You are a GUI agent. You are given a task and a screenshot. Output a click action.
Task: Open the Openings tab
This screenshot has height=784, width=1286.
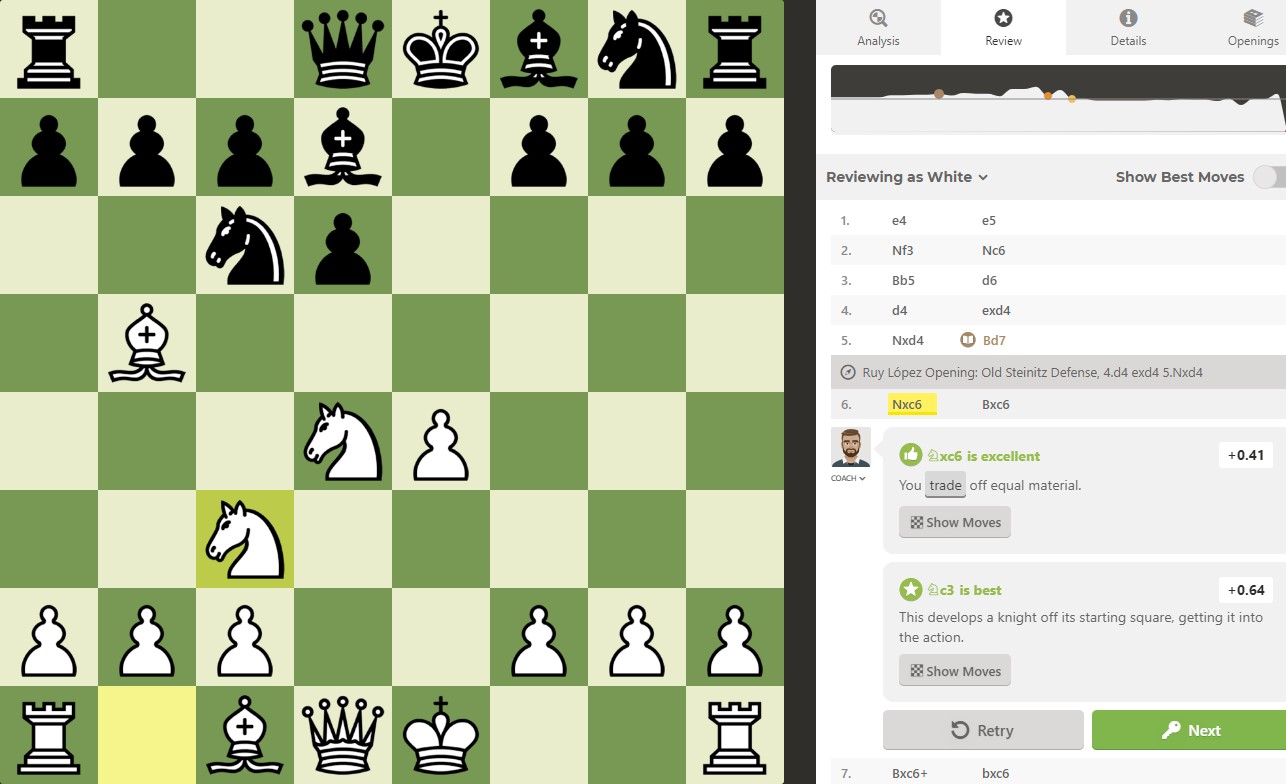(x=1252, y=27)
